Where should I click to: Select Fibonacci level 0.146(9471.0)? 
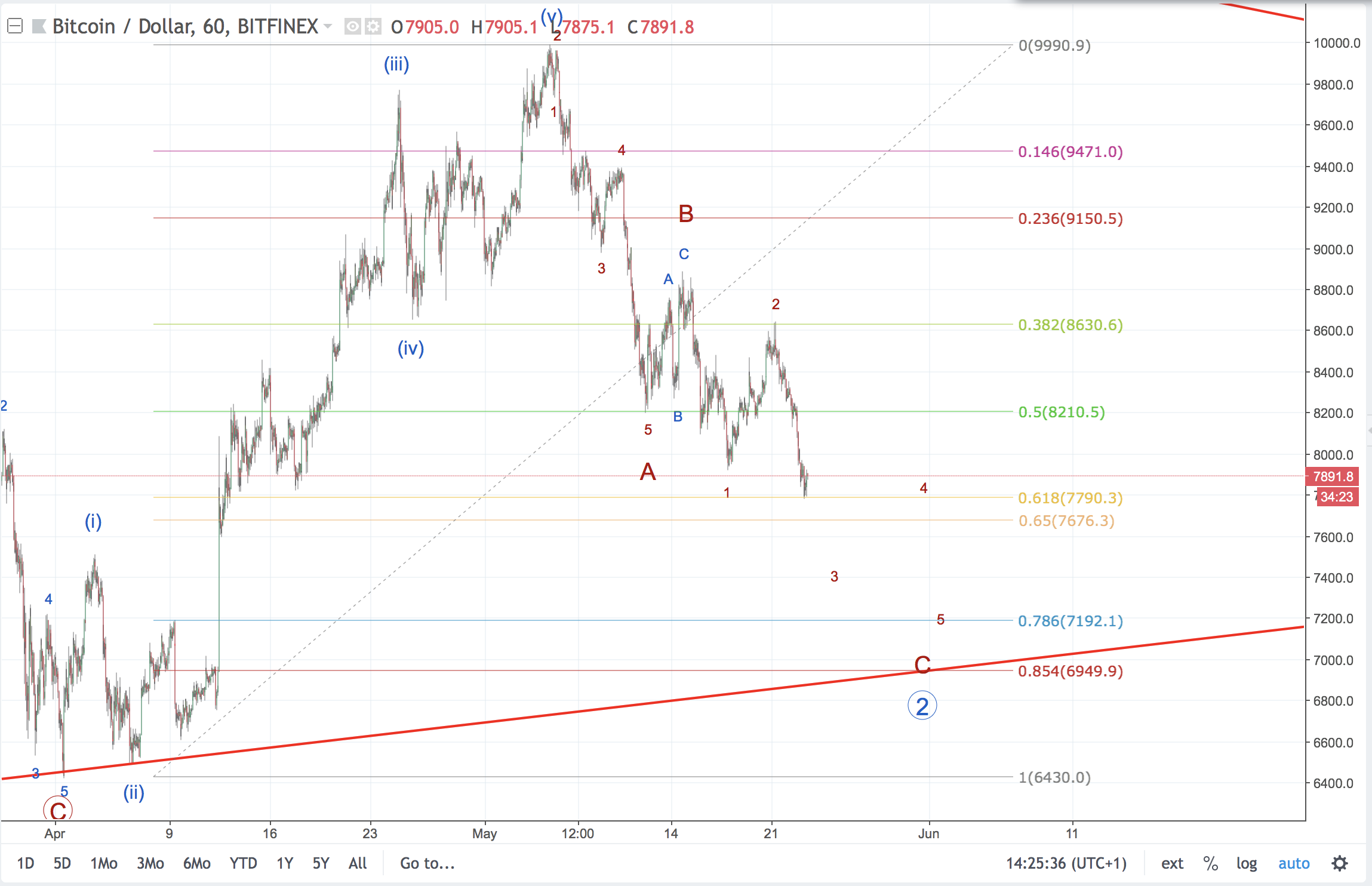(x=1070, y=152)
